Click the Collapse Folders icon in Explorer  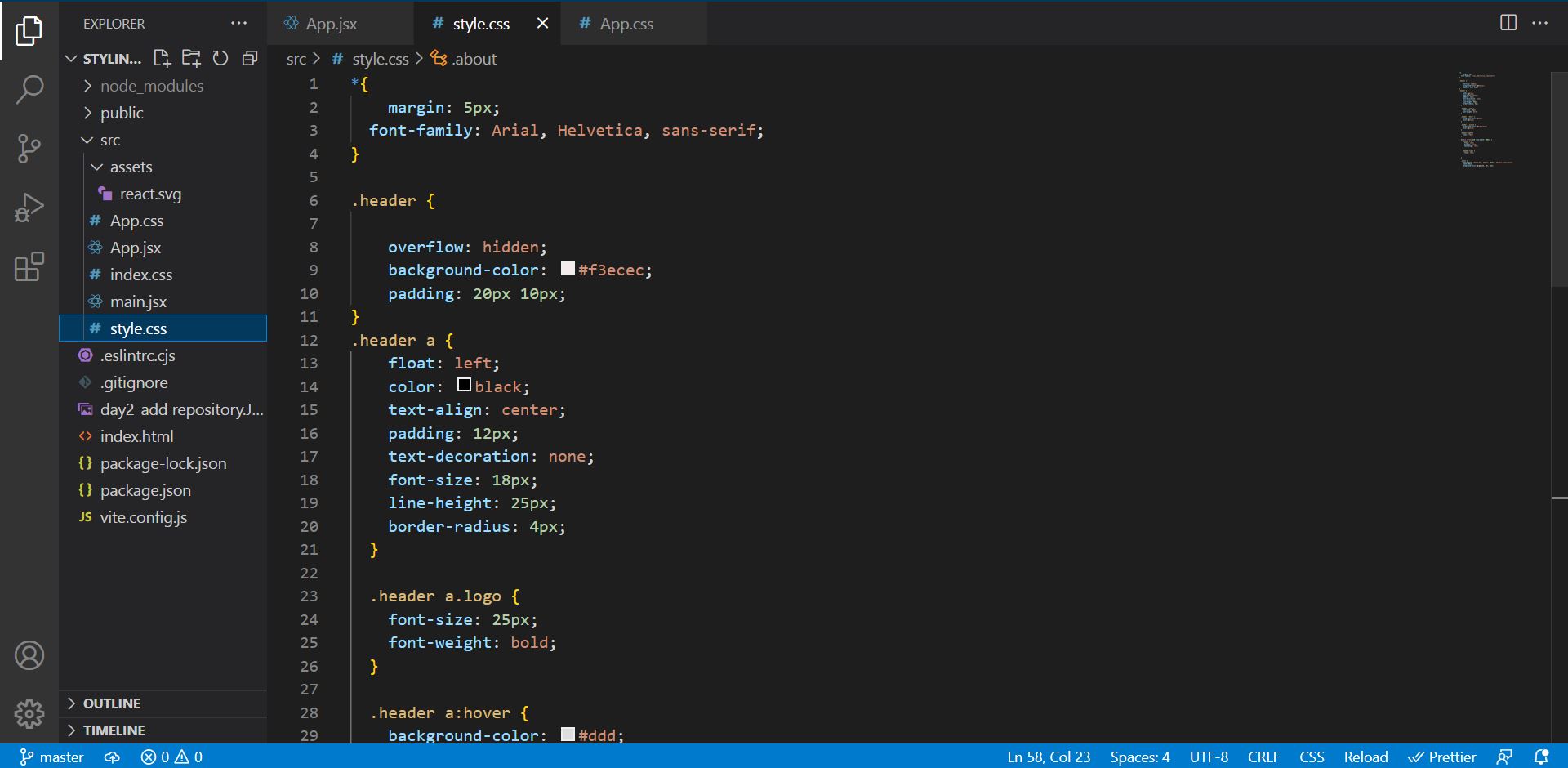(x=250, y=57)
